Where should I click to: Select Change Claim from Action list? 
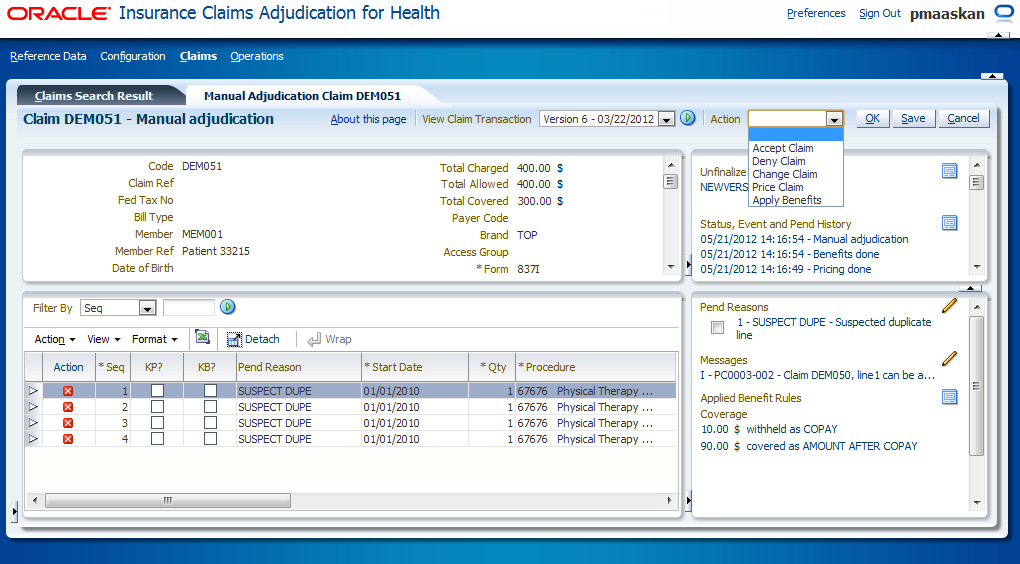[x=785, y=174]
